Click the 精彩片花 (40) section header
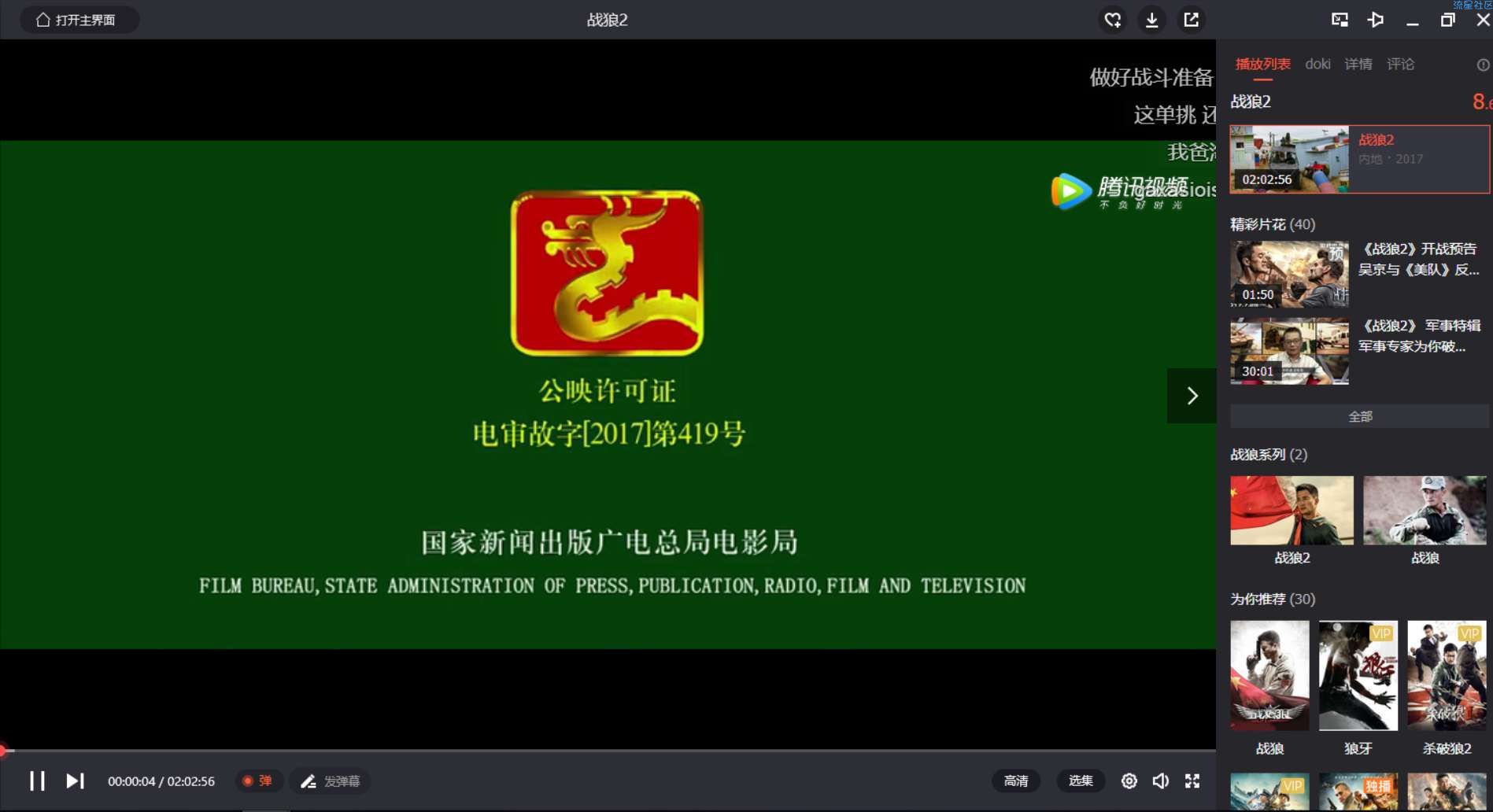 [1273, 224]
